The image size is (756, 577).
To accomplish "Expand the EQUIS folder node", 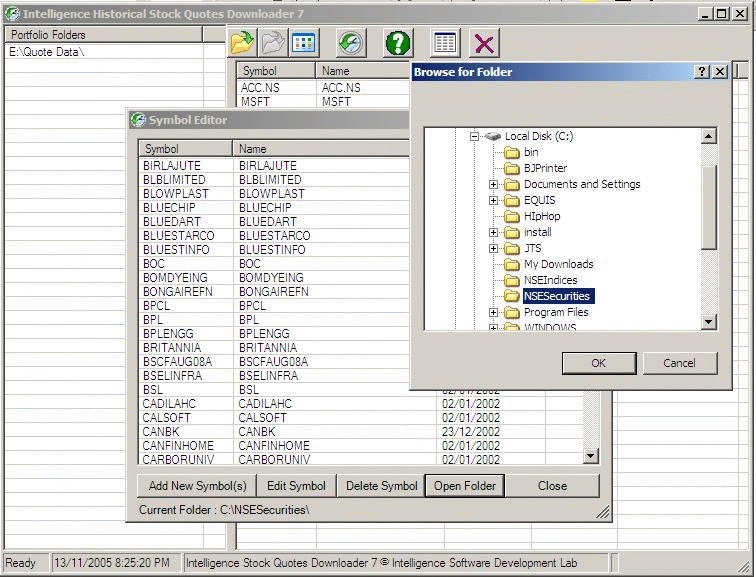I will 494,200.
